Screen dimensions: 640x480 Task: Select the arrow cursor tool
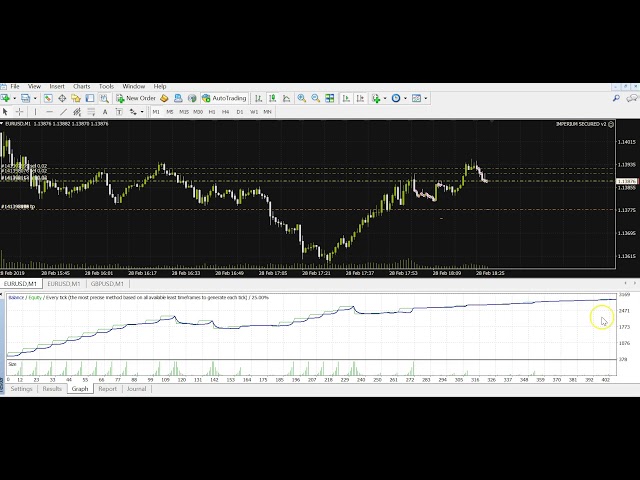pos(7,112)
